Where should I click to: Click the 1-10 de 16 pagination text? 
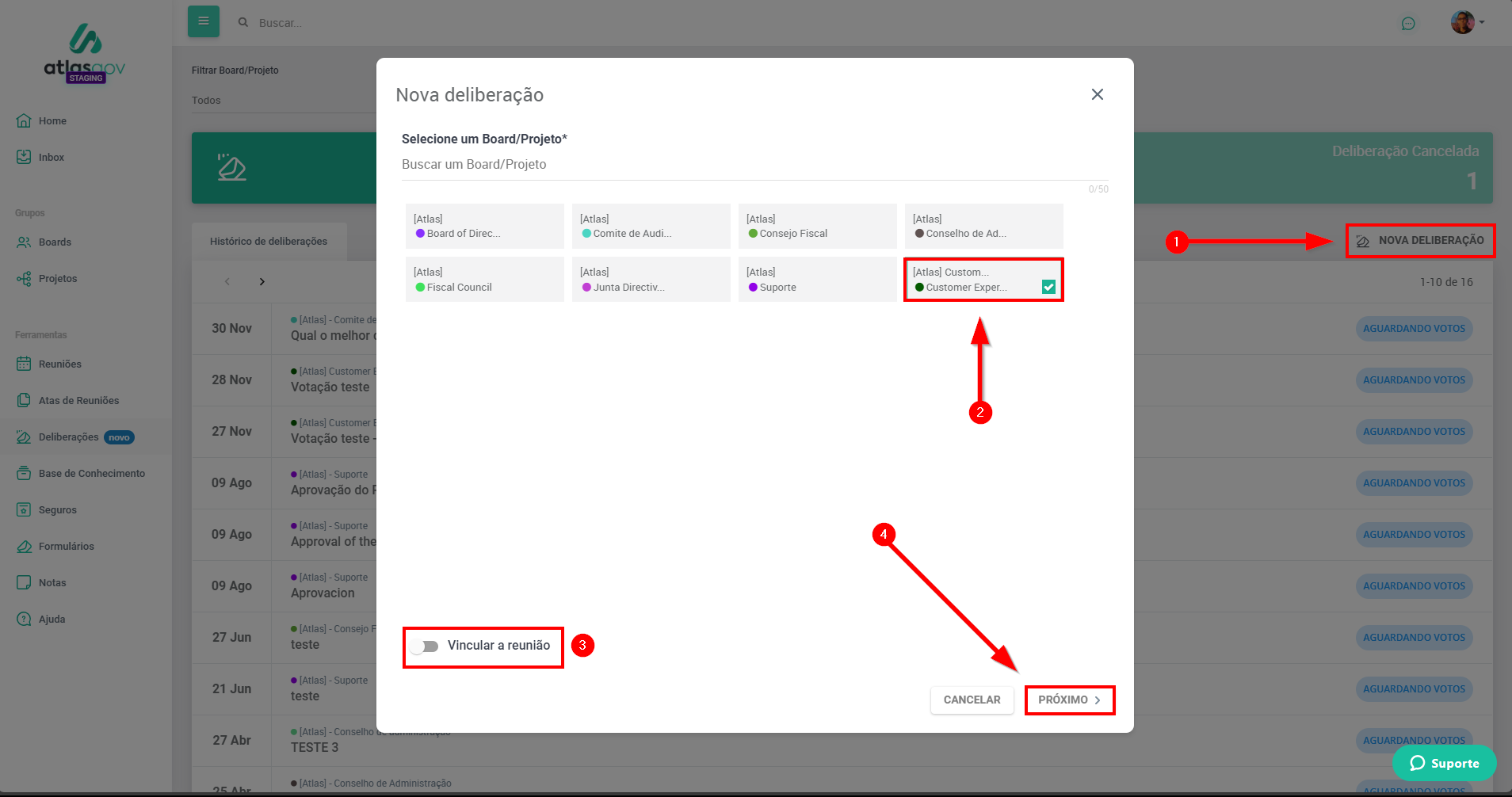pyautogui.click(x=1446, y=282)
